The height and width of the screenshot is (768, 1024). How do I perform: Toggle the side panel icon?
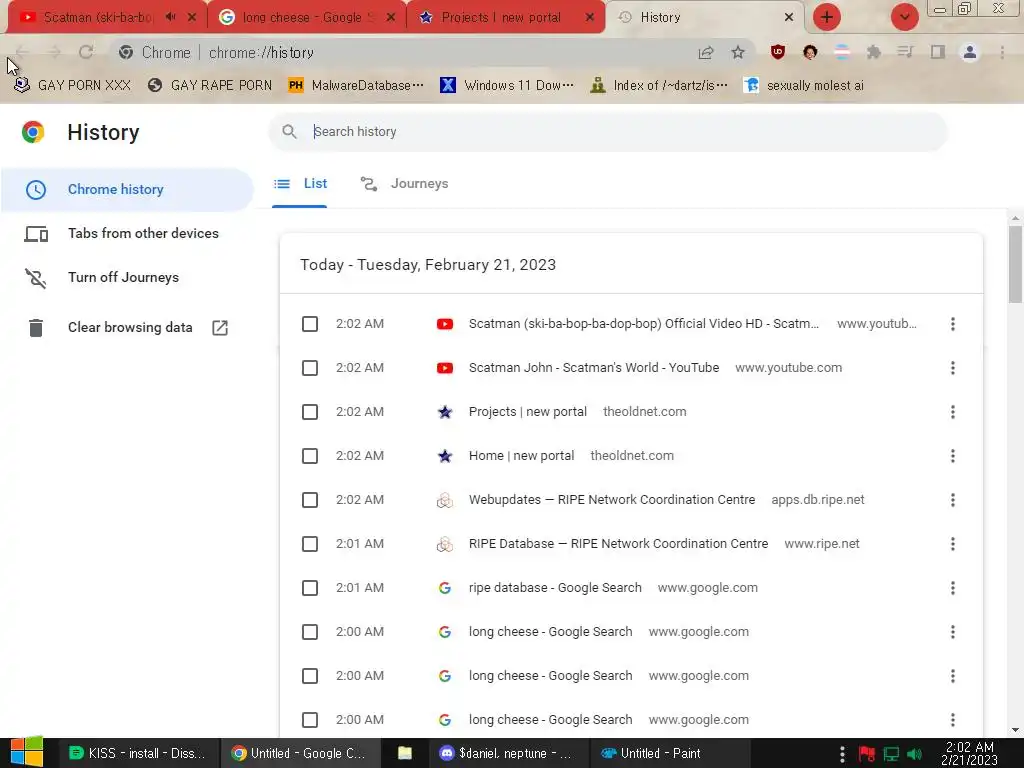click(938, 52)
